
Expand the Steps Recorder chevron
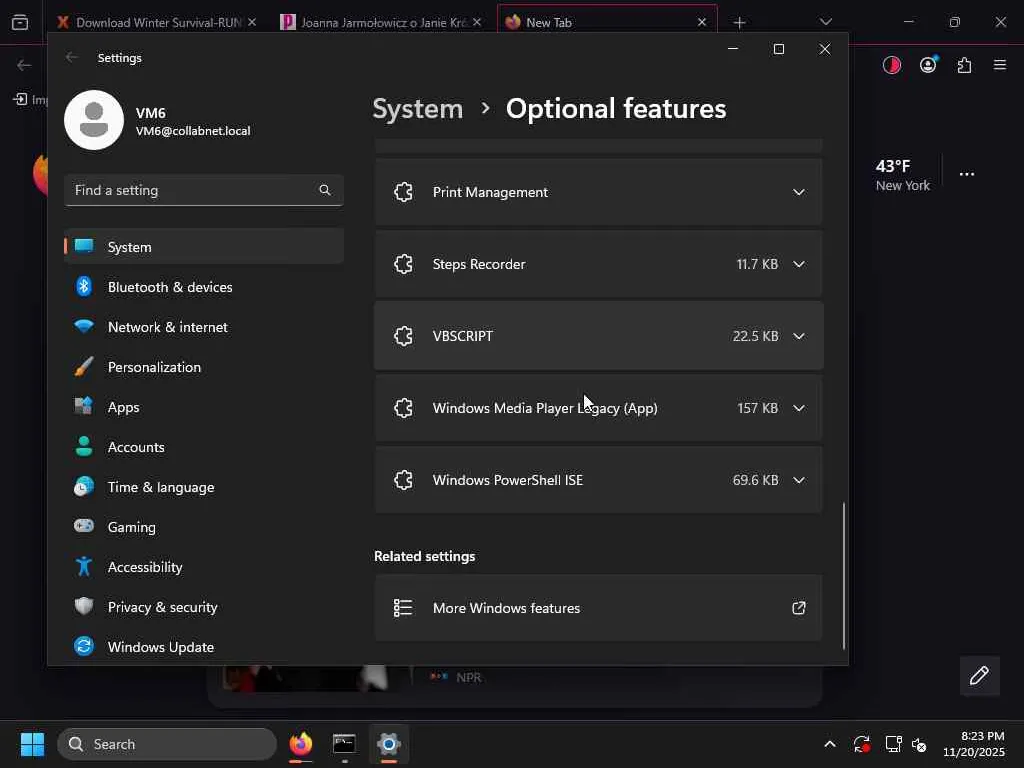tap(799, 264)
